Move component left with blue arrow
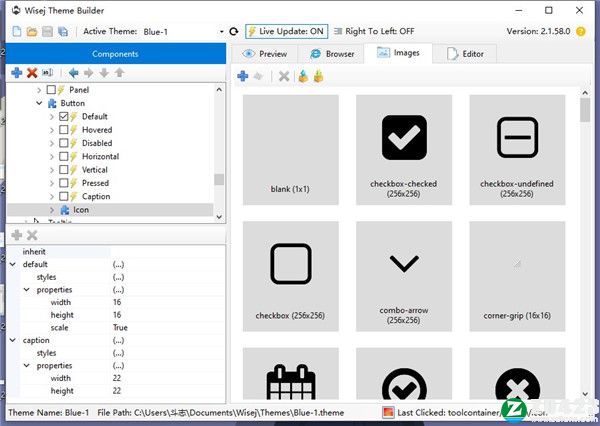Image resolution: width=600 pixels, height=426 pixels. tap(73, 72)
